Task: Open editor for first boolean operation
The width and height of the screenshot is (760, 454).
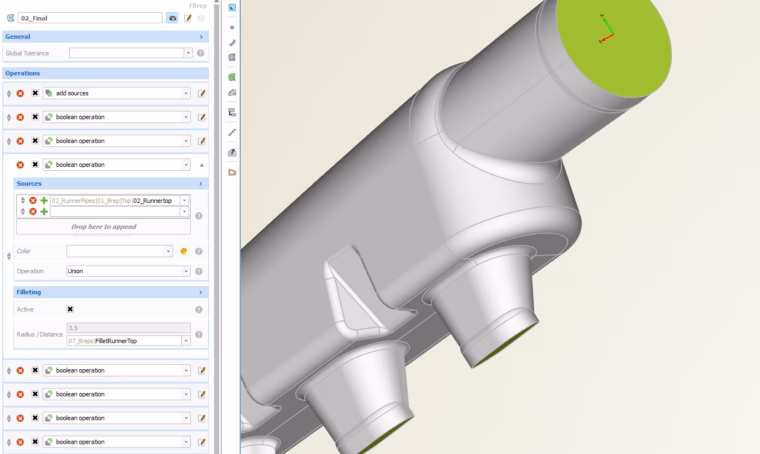Action: [x=202, y=117]
